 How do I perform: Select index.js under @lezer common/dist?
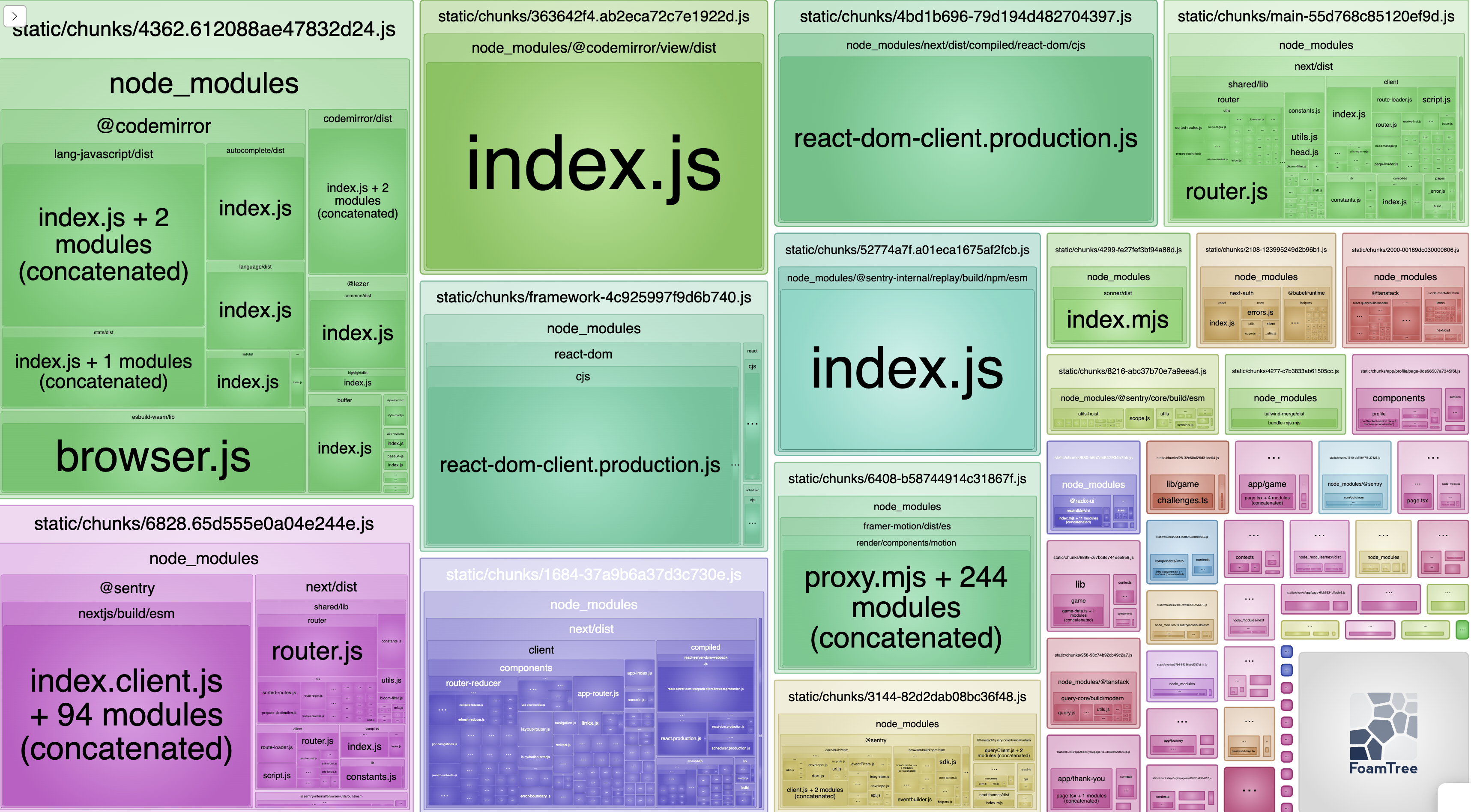[x=358, y=333]
